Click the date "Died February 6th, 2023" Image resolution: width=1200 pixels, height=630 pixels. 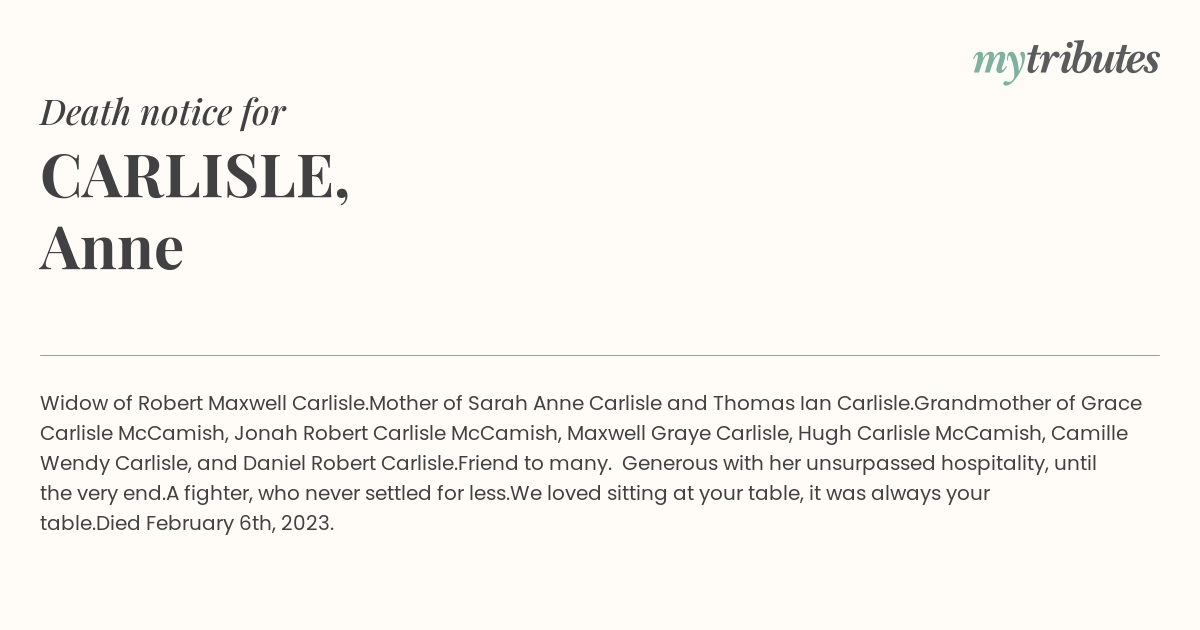[x=214, y=523]
